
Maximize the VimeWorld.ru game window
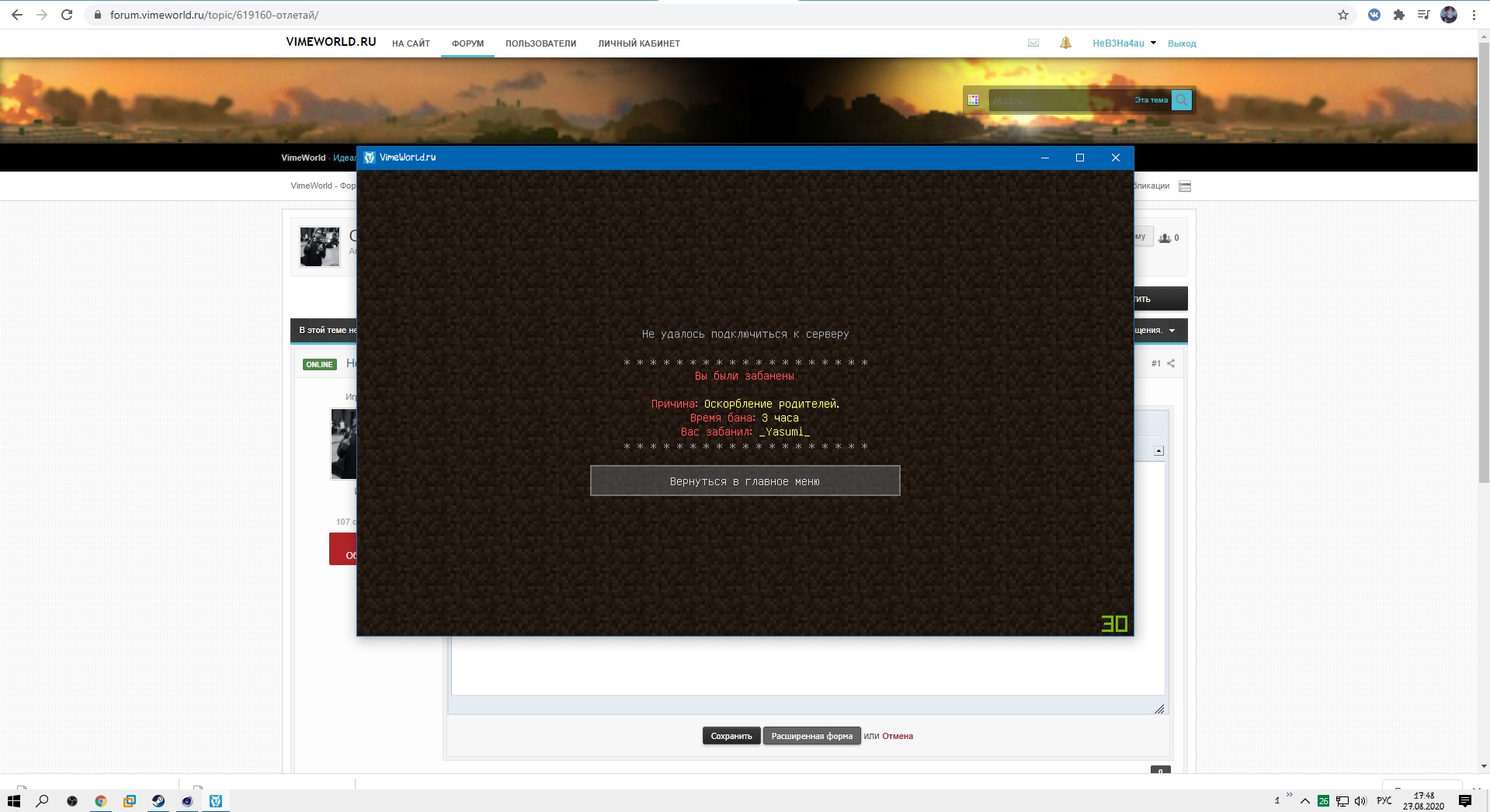click(x=1080, y=158)
